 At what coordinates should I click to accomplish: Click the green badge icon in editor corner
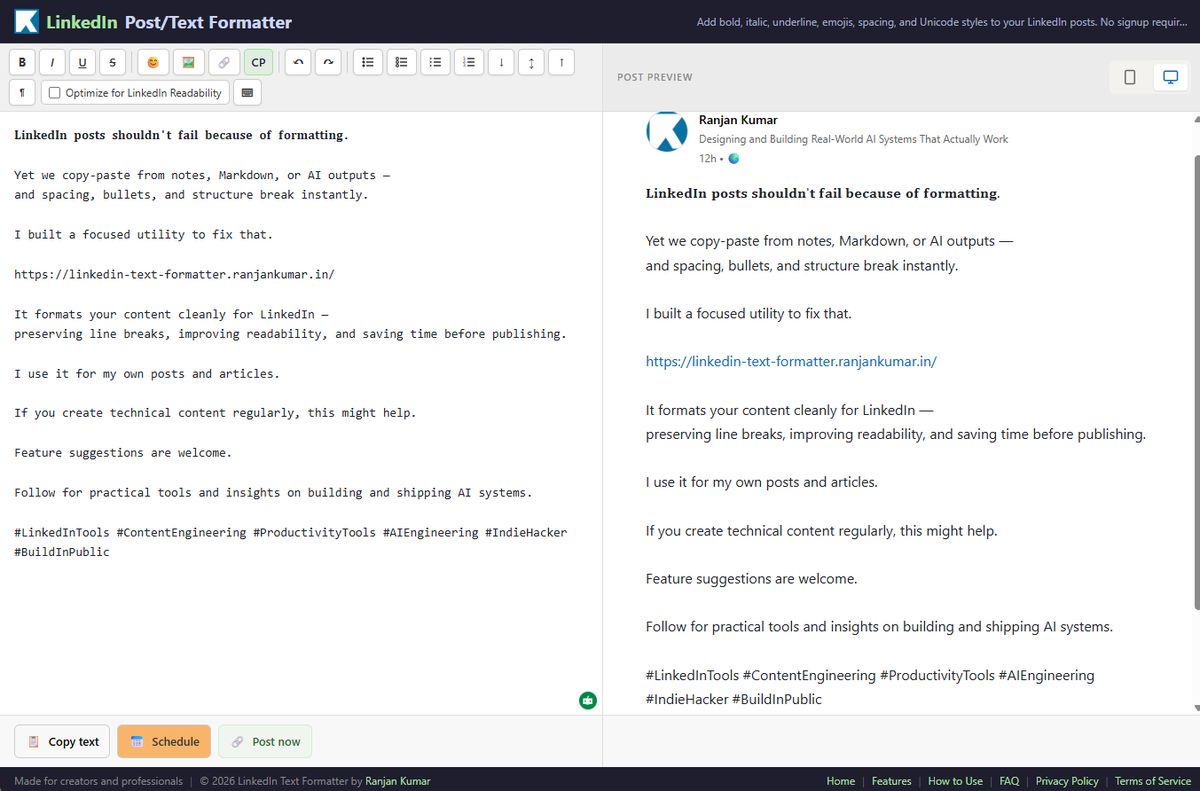pyautogui.click(x=588, y=700)
